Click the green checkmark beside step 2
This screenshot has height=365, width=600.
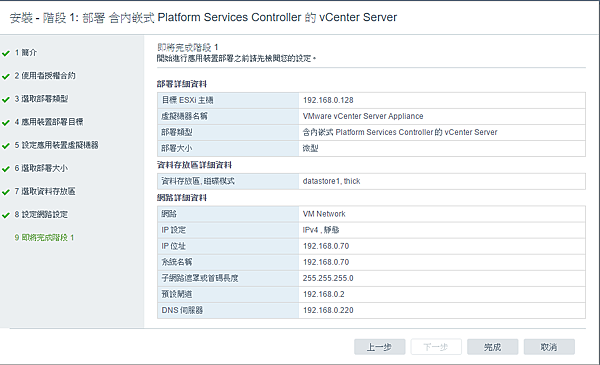click(6, 77)
